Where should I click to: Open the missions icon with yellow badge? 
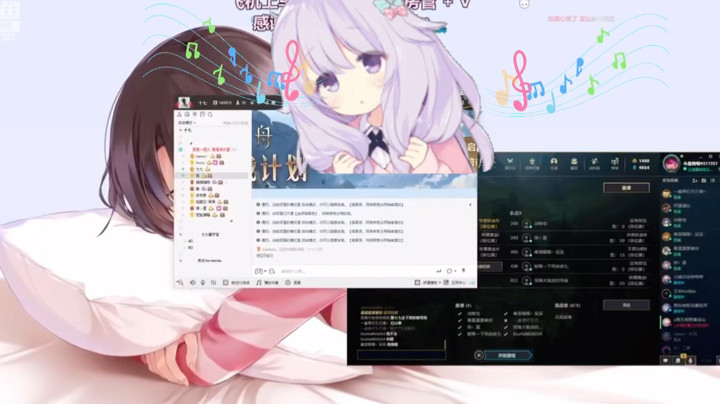coord(679,360)
